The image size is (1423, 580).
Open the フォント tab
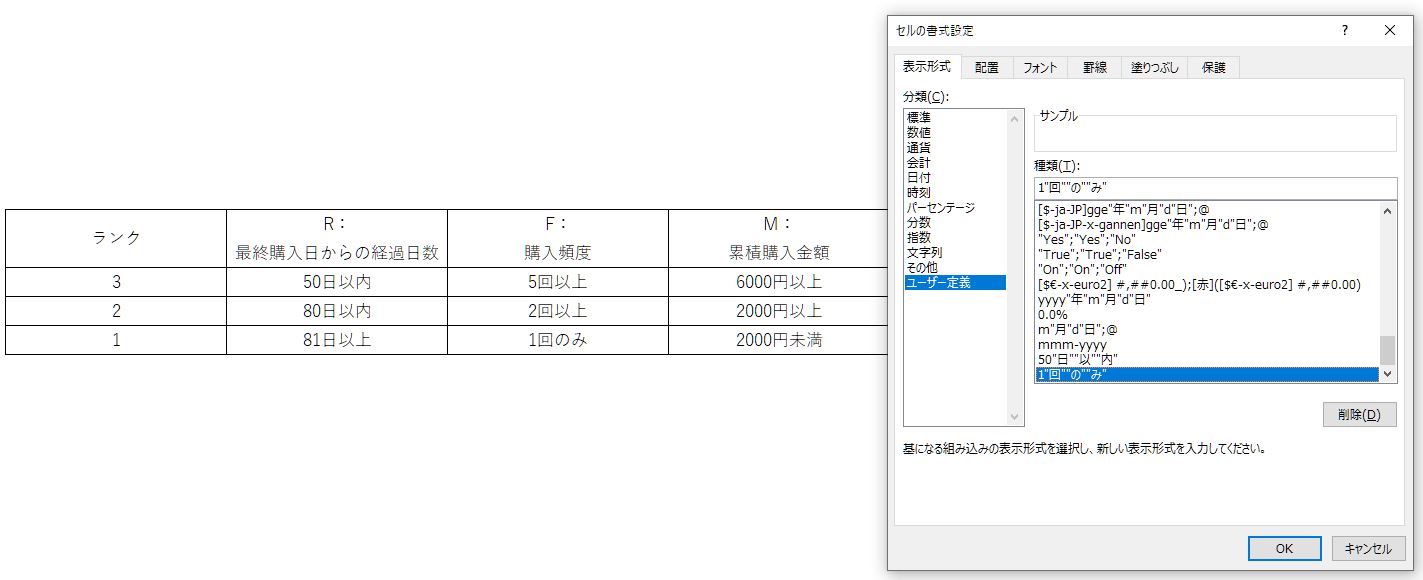1040,68
